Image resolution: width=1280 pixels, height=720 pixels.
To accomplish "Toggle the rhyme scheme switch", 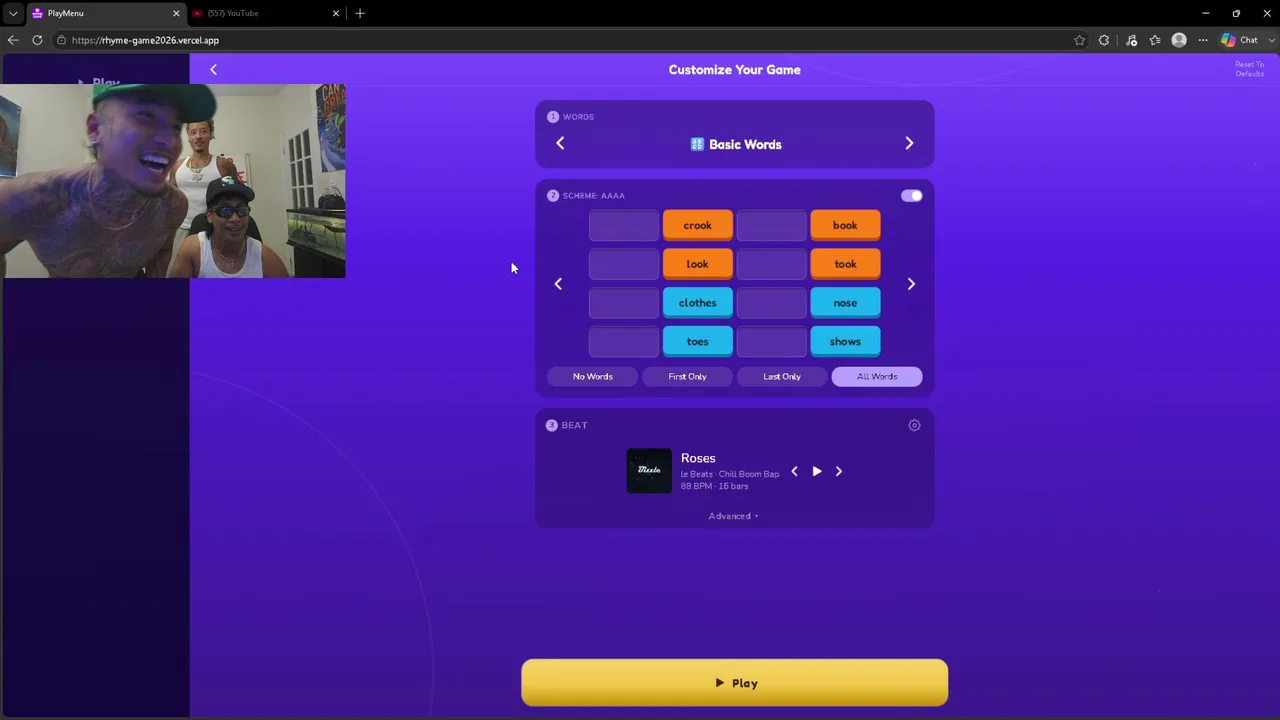I will point(911,196).
